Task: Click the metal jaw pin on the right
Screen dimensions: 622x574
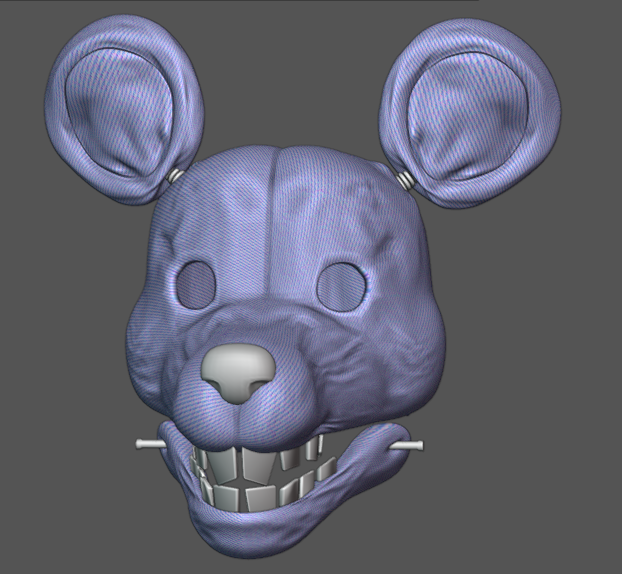Action: pyautogui.click(x=407, y=446)
